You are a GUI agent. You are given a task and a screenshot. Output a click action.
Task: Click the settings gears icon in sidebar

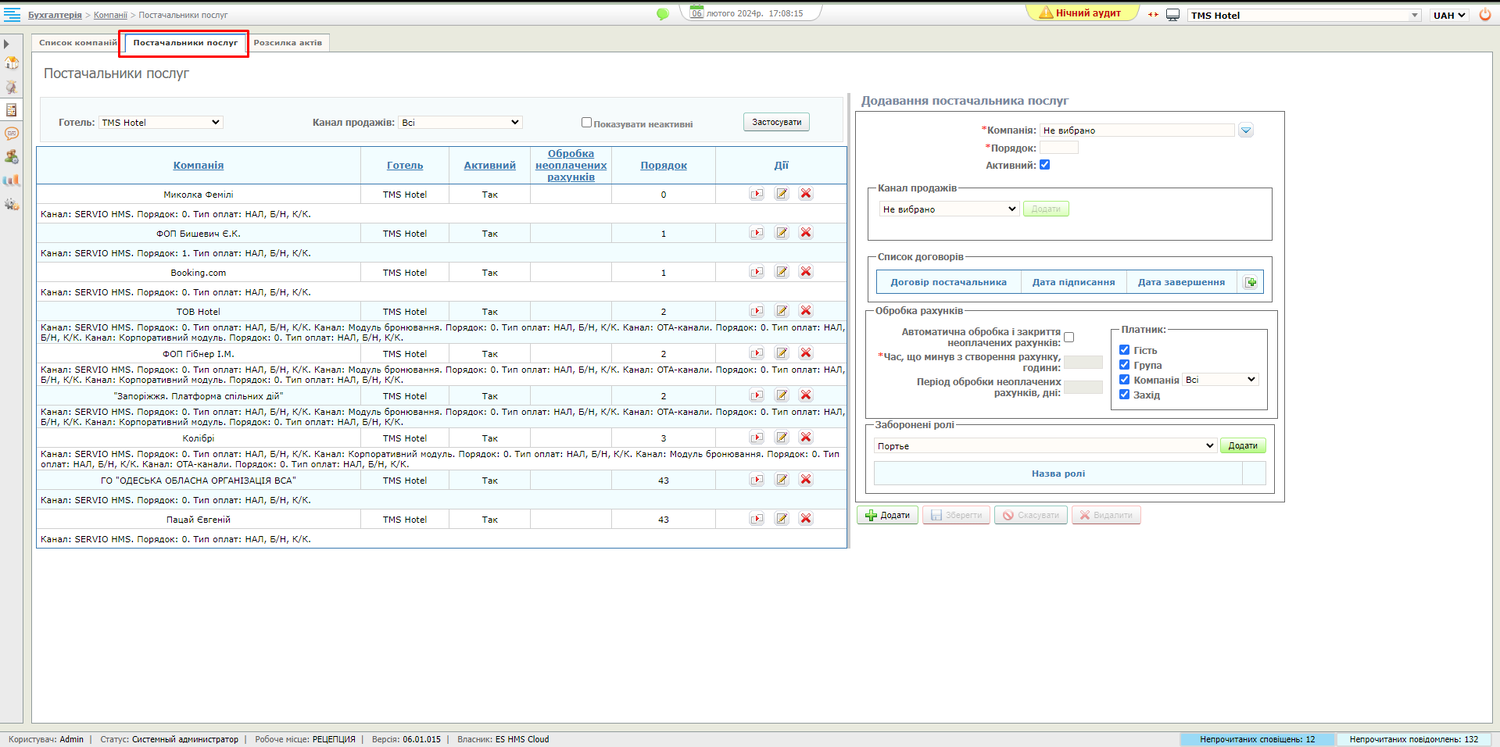[x=12, y=204]
